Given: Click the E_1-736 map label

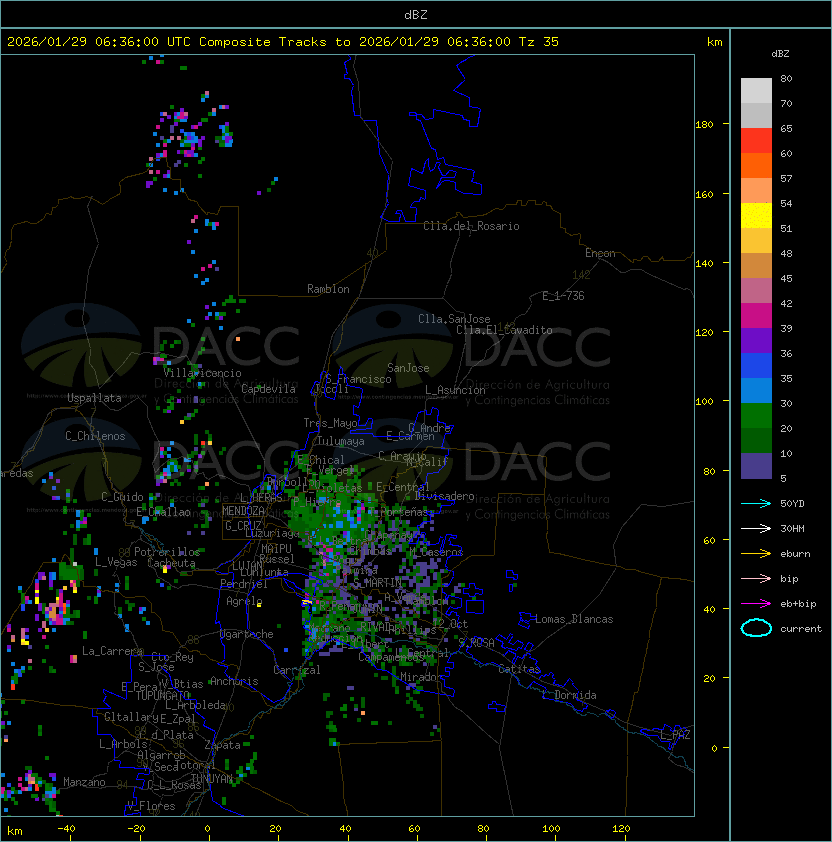Looking at the screenshot, I should pos(563,296).
